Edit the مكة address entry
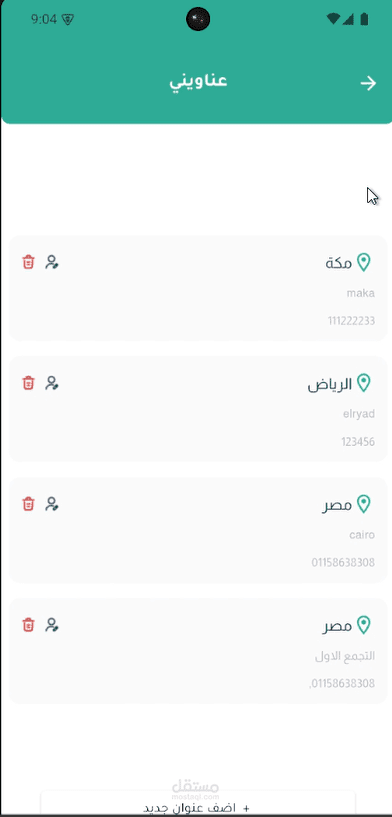The width and height of the screenshot is (392, 817). coord(52,262)
